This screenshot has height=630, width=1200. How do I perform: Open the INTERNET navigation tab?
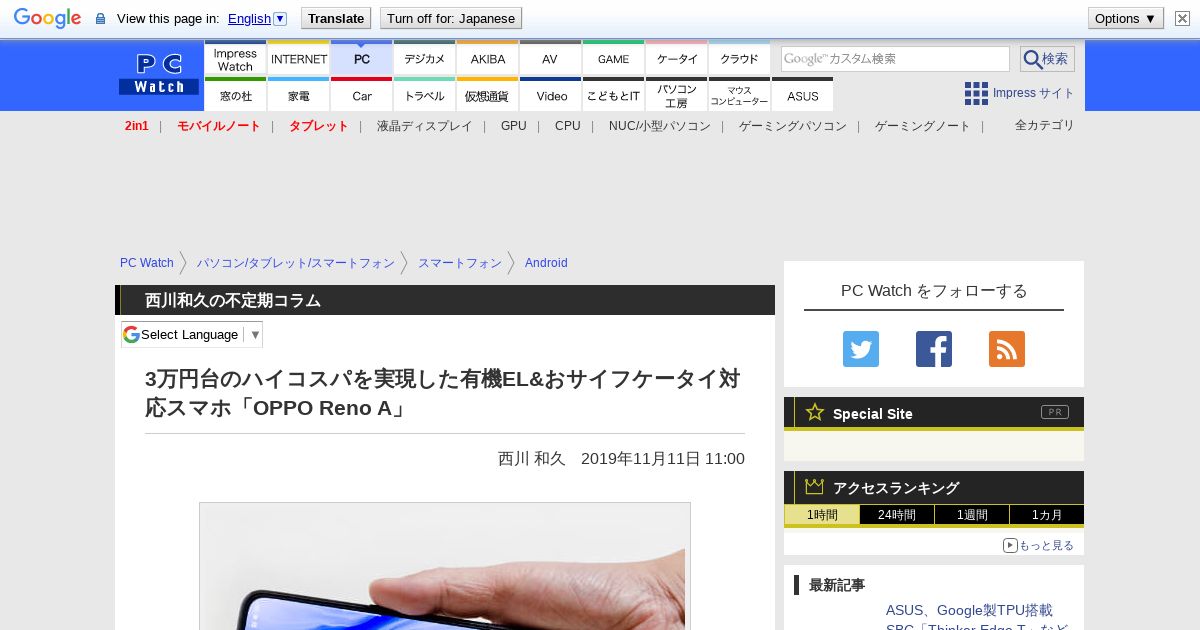coord(299,59)
